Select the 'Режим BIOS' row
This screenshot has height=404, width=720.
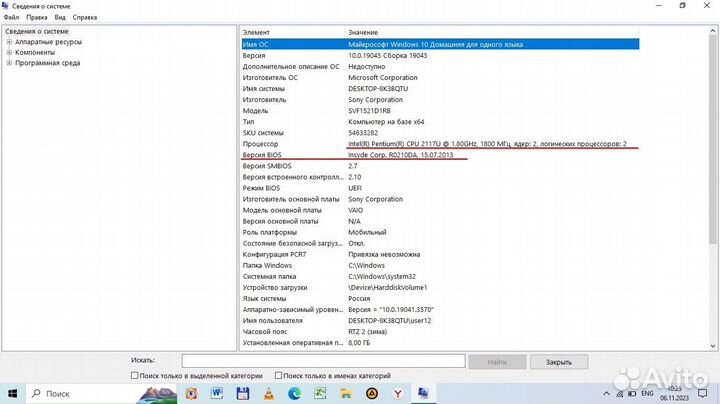[440, 188]
